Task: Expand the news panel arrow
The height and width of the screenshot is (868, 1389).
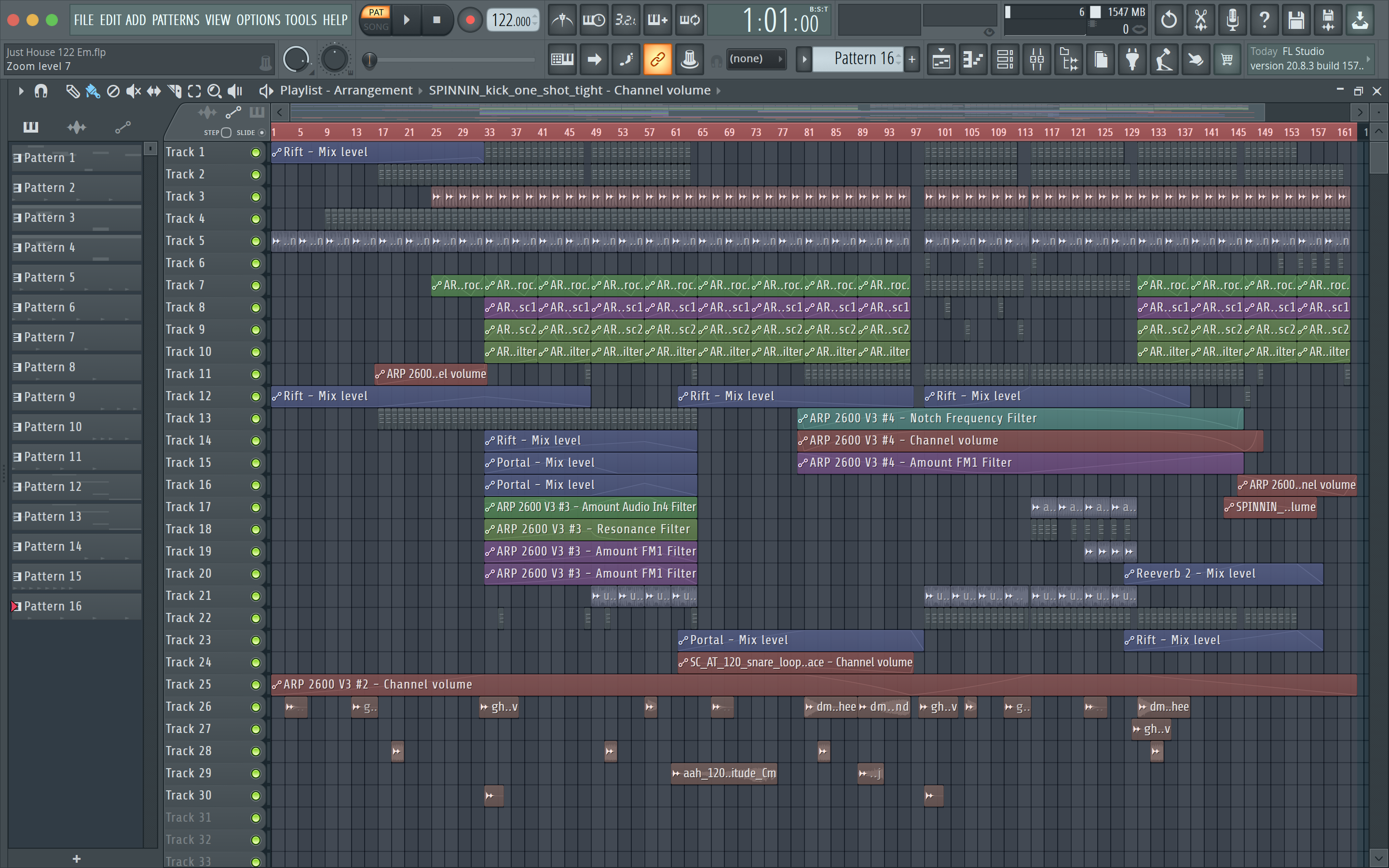Action: [1368, 58]
